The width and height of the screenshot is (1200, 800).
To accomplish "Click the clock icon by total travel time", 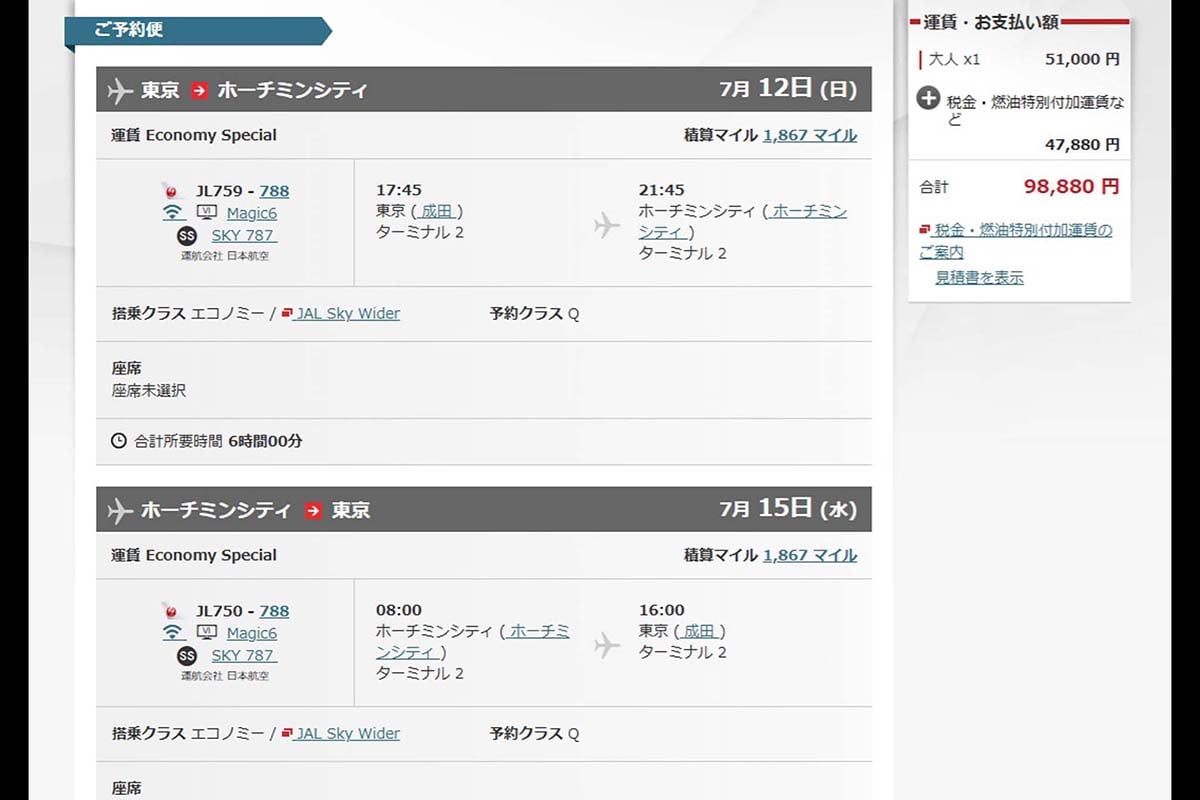I will pos(119,440).
